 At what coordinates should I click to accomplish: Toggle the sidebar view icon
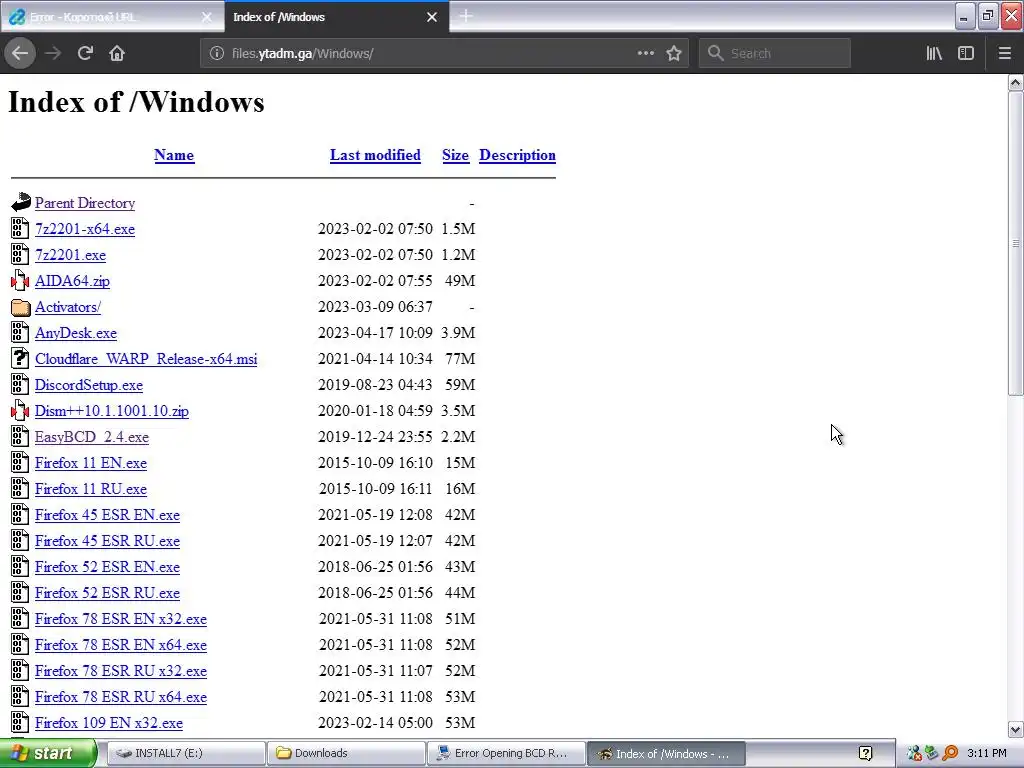966,53
